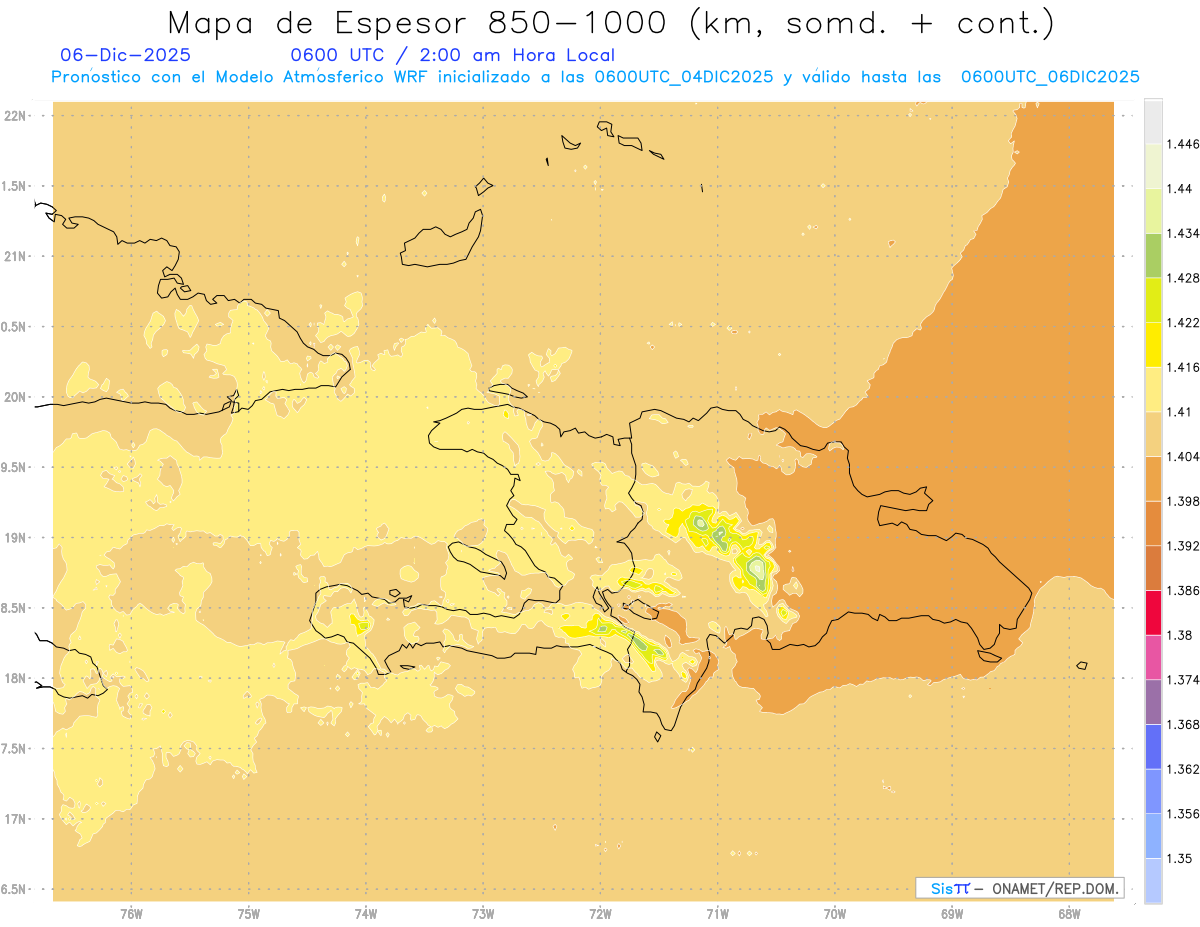Select the orange colorbar segment between 1.398 and 1.404
Screen dimensions: 1200x927
[x=1153, y=479]
